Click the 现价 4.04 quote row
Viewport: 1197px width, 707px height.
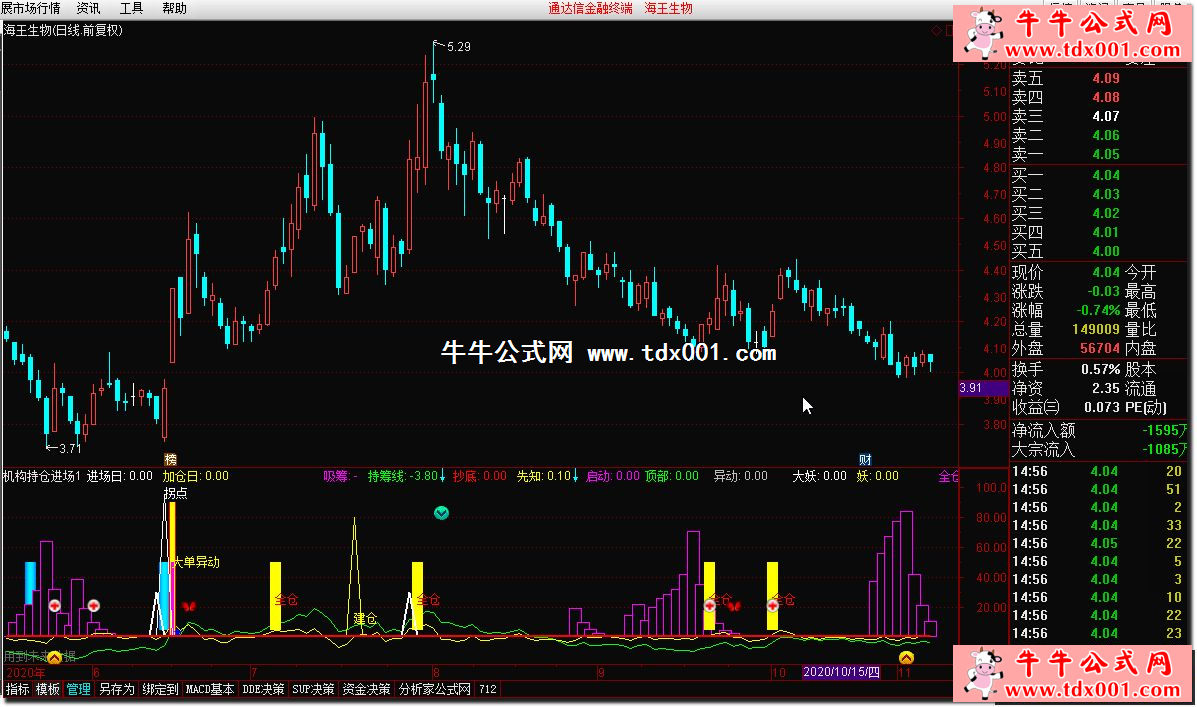1066,272
